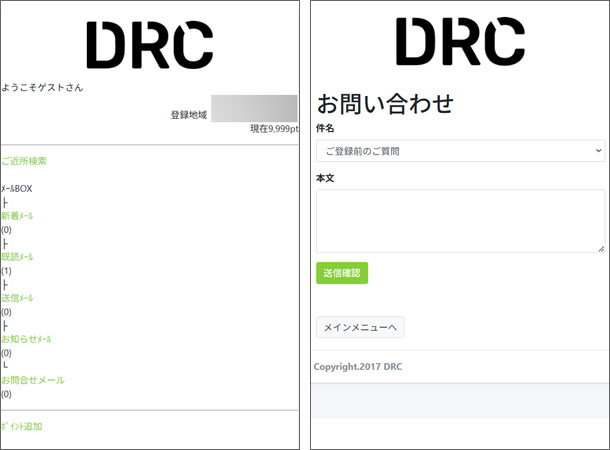Click the メインメニューへ button

(x=360, y=327)
